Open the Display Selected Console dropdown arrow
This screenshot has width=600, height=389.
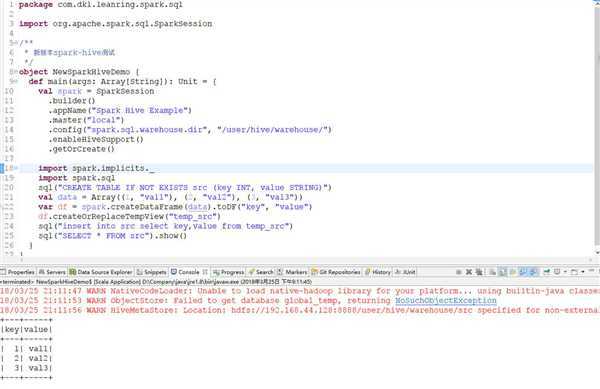pyautogui.click(x=565, y=272)
